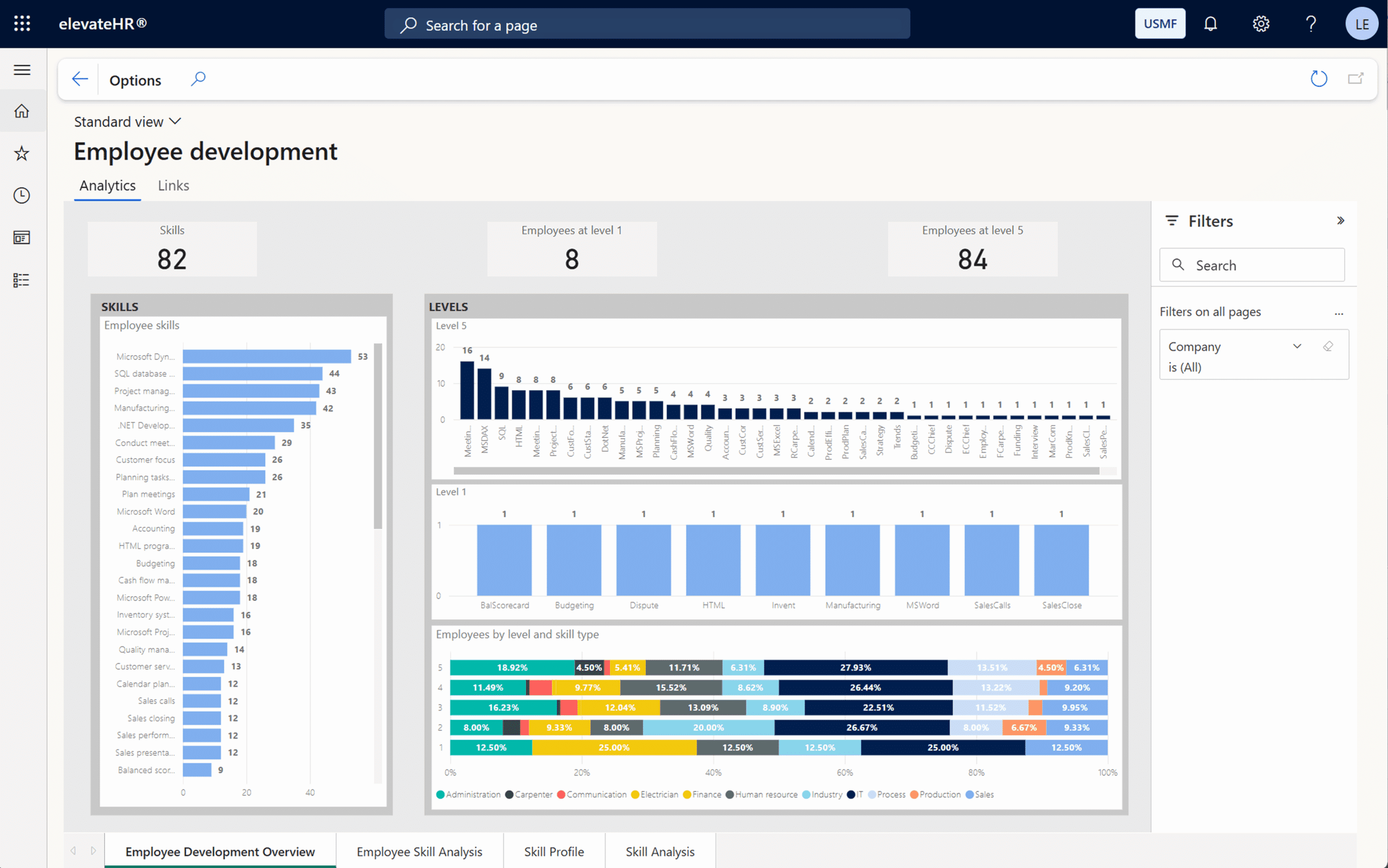Expand the Standard view dropdown
1388x868 pixels.
click(x=127, y=121)
